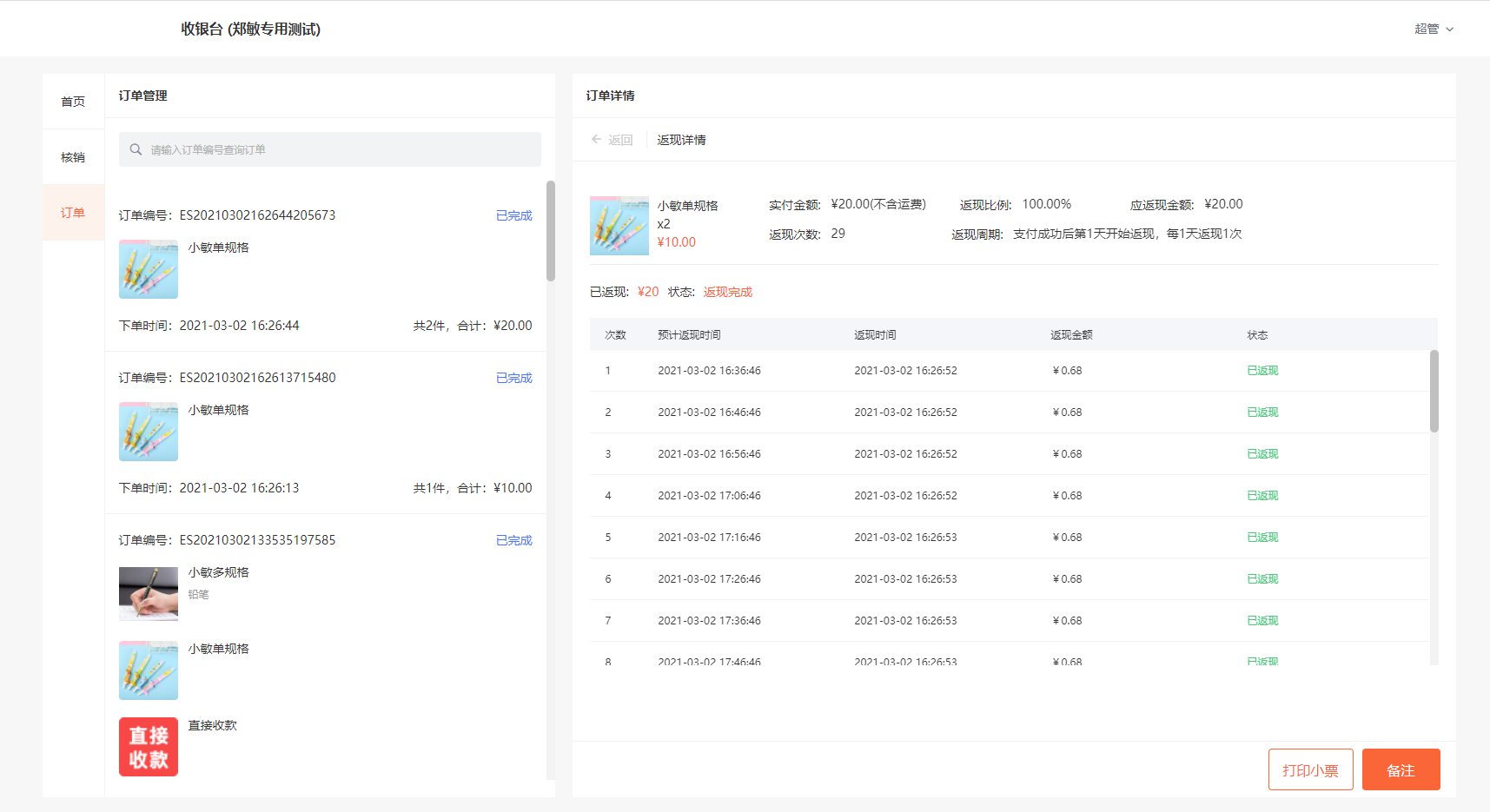1490x812 pixels.
Task: Click the cashback table scrollbar
Action: pyautogui.click(x=1434, y=391)
